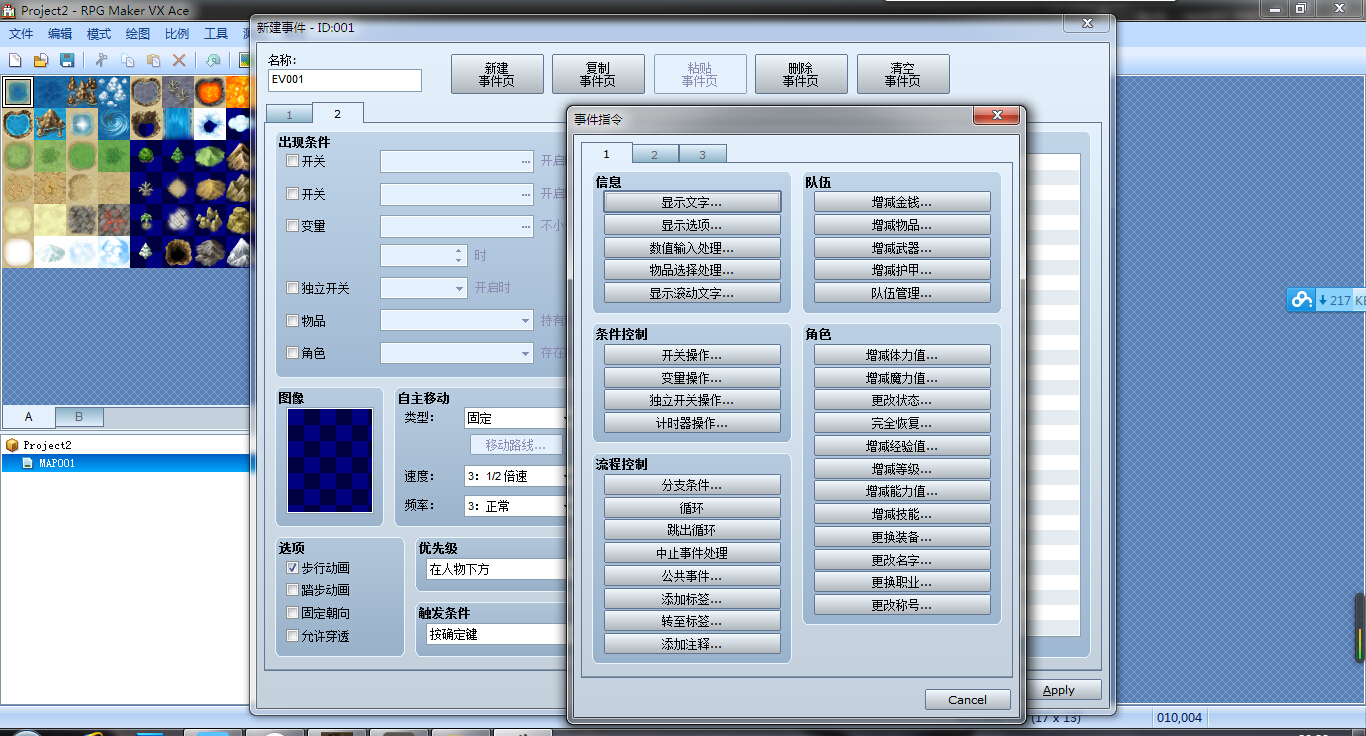Click the 分支条件... command button
The image size is (1366, 736).
[692, 485]
